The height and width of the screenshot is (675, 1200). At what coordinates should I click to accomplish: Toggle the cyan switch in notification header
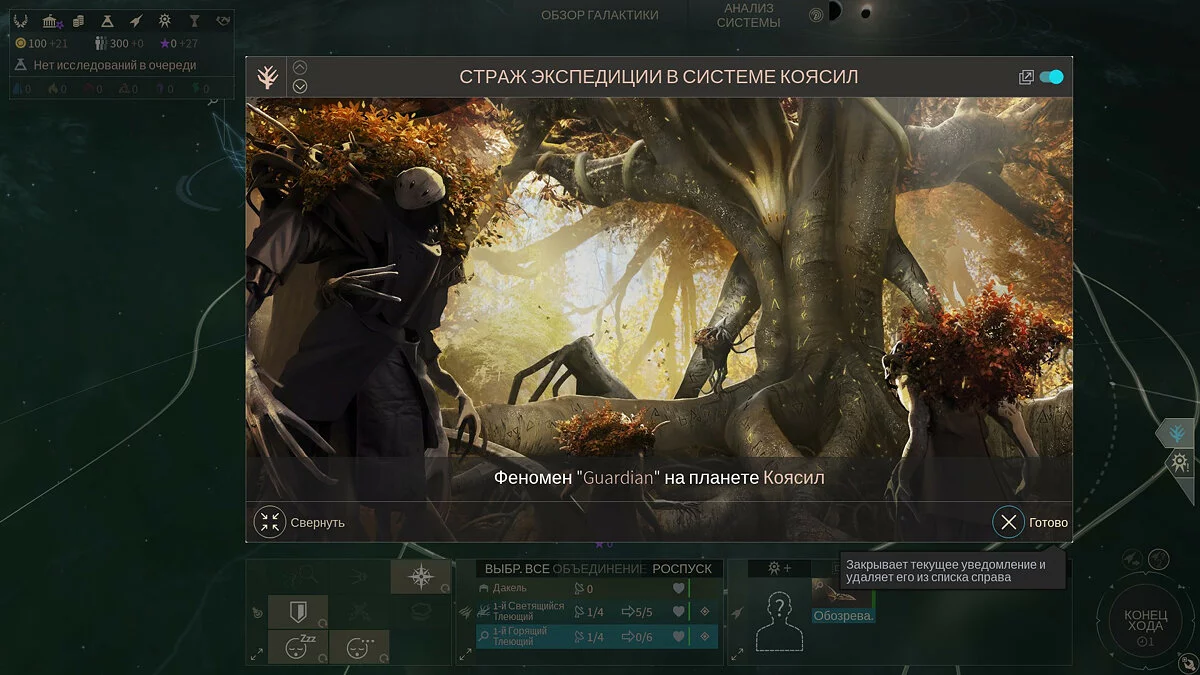(x=1051, y=77)
